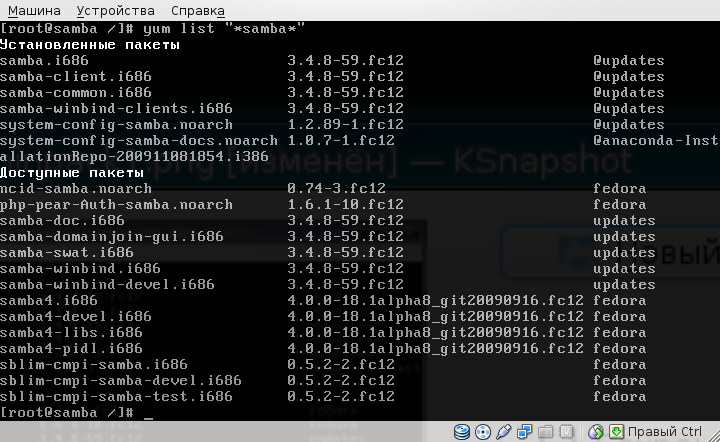Click the samba-client.i686 package name
The image size is (720, 442).
76,77
